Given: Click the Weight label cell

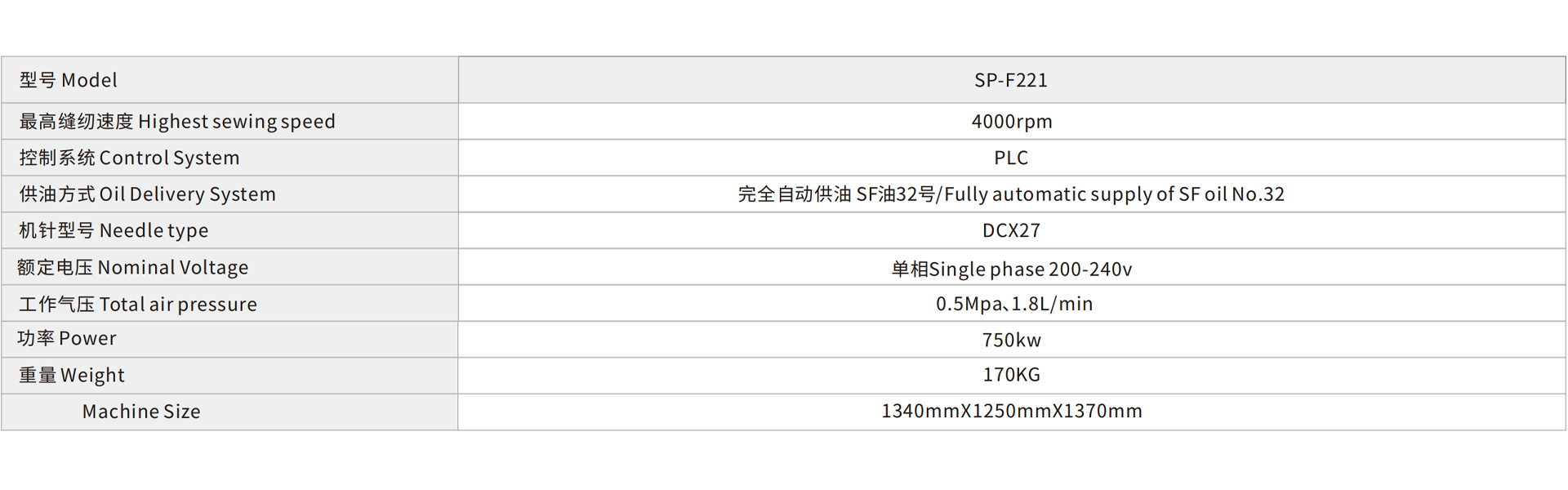Looking at the screenshot, I should tap(72, 375).
